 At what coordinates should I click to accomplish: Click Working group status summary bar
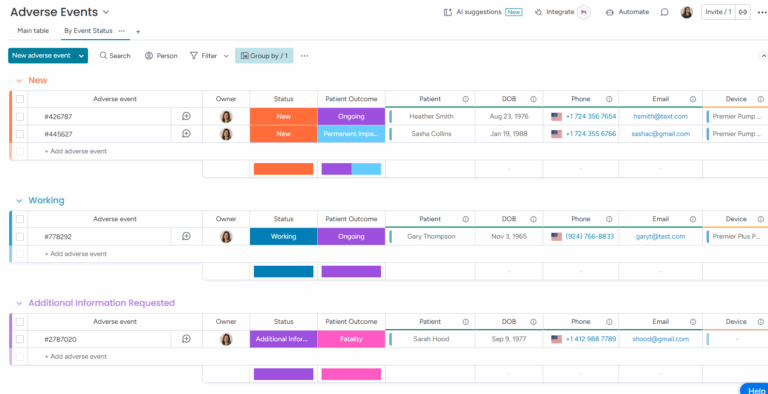coord(284,271)
